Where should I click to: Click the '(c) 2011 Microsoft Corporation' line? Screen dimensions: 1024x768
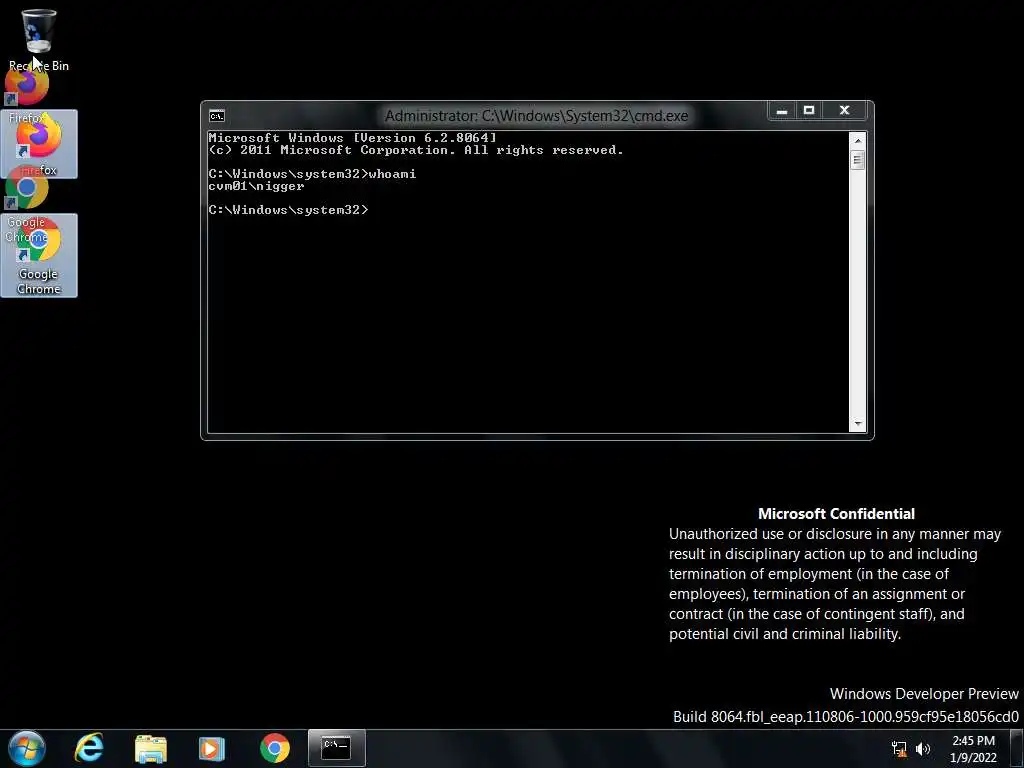416,150
